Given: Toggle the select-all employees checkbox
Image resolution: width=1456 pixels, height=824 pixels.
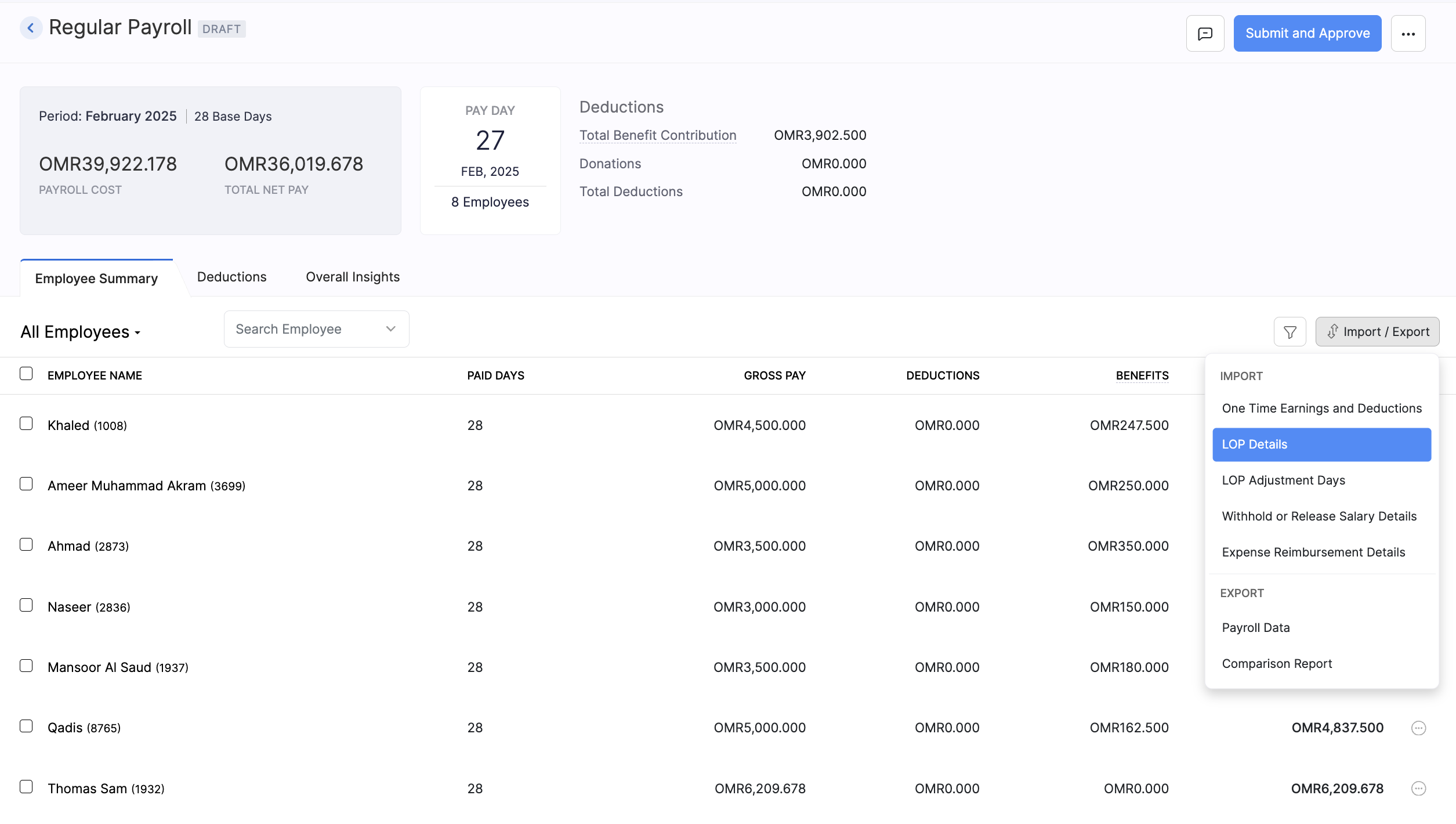Looking at the screenshot, I should [26, 374].
